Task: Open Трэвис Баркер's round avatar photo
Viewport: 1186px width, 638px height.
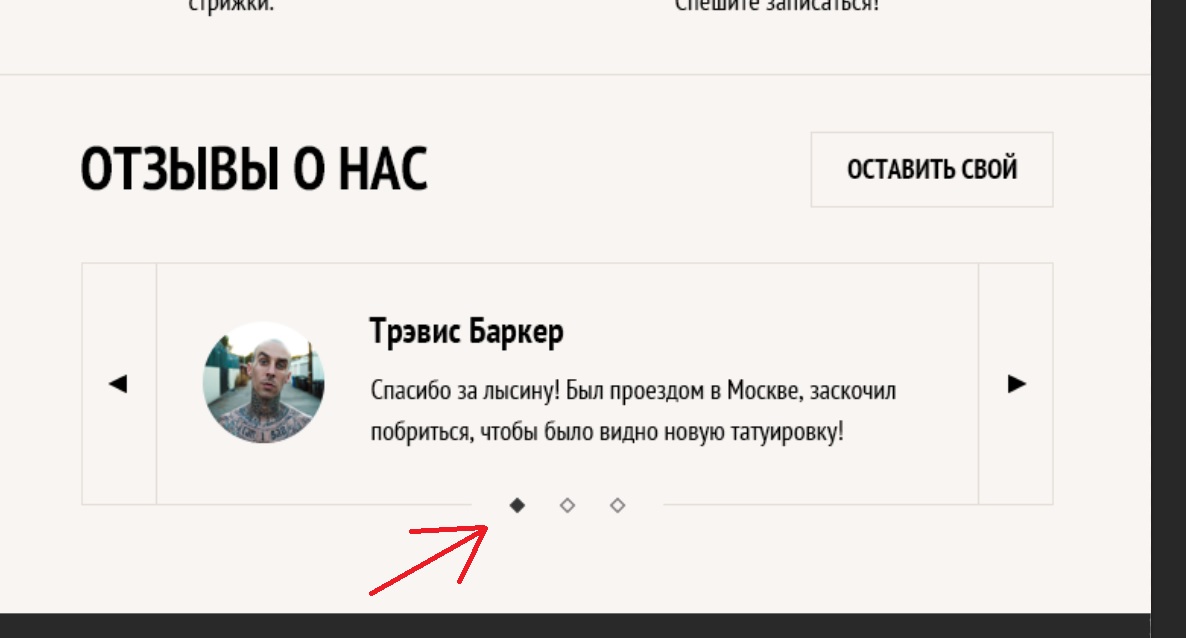Action: pyautogui.click(x=264, y=382)
